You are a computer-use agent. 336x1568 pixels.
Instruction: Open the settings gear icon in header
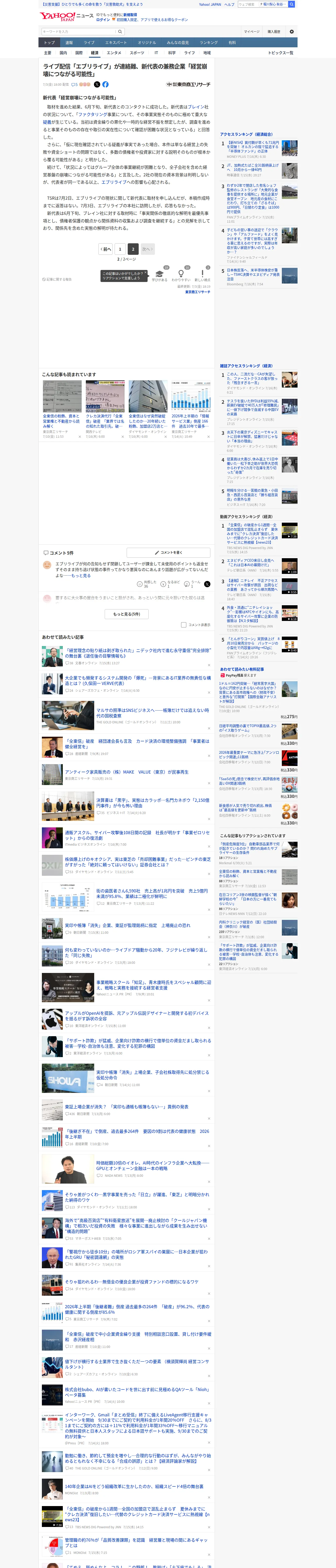click(292, 32)
